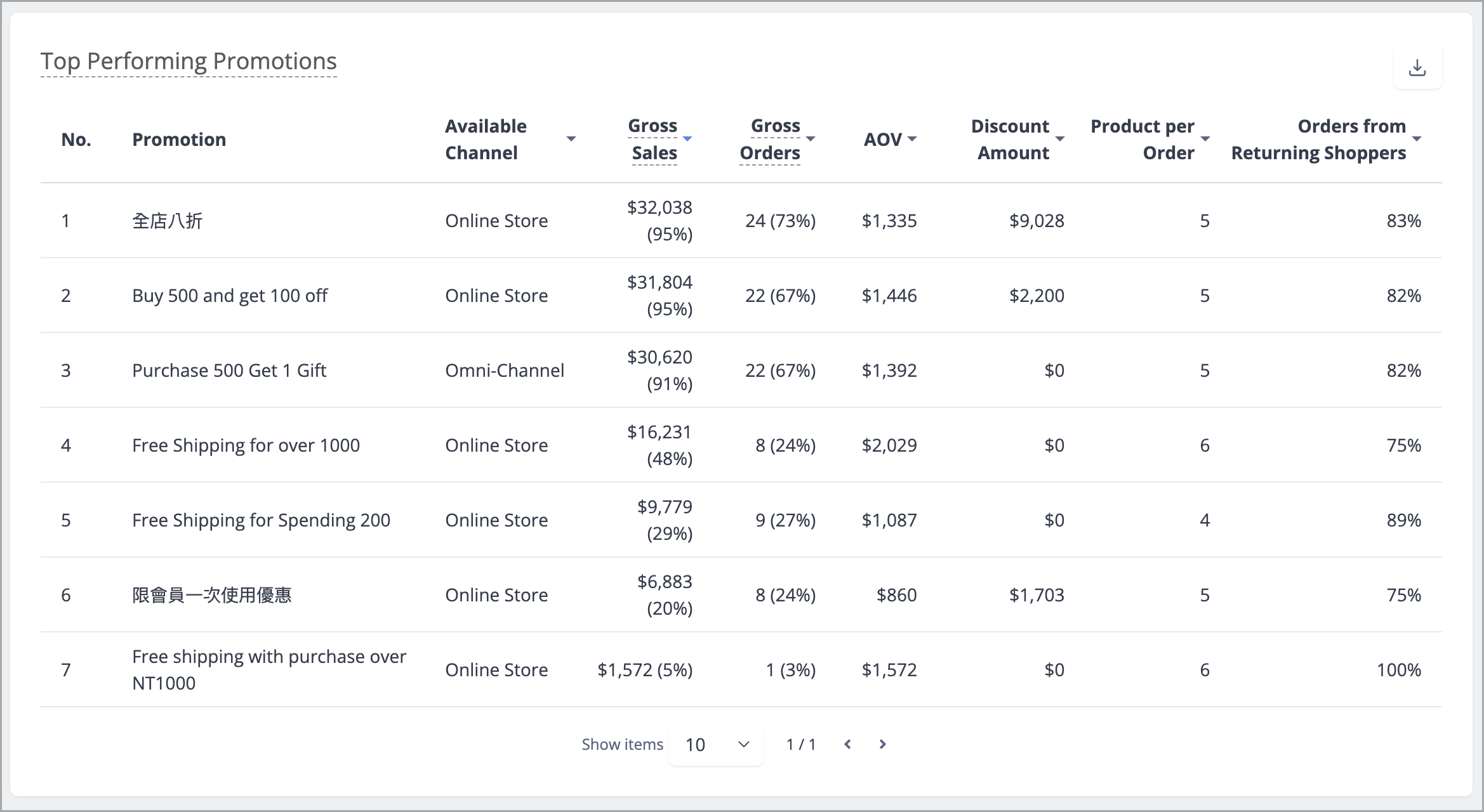Screen dimensions: 1484x812
Task: Select the Purchase 500 Get 1 Gift promotion
Action: pos(229,370)
